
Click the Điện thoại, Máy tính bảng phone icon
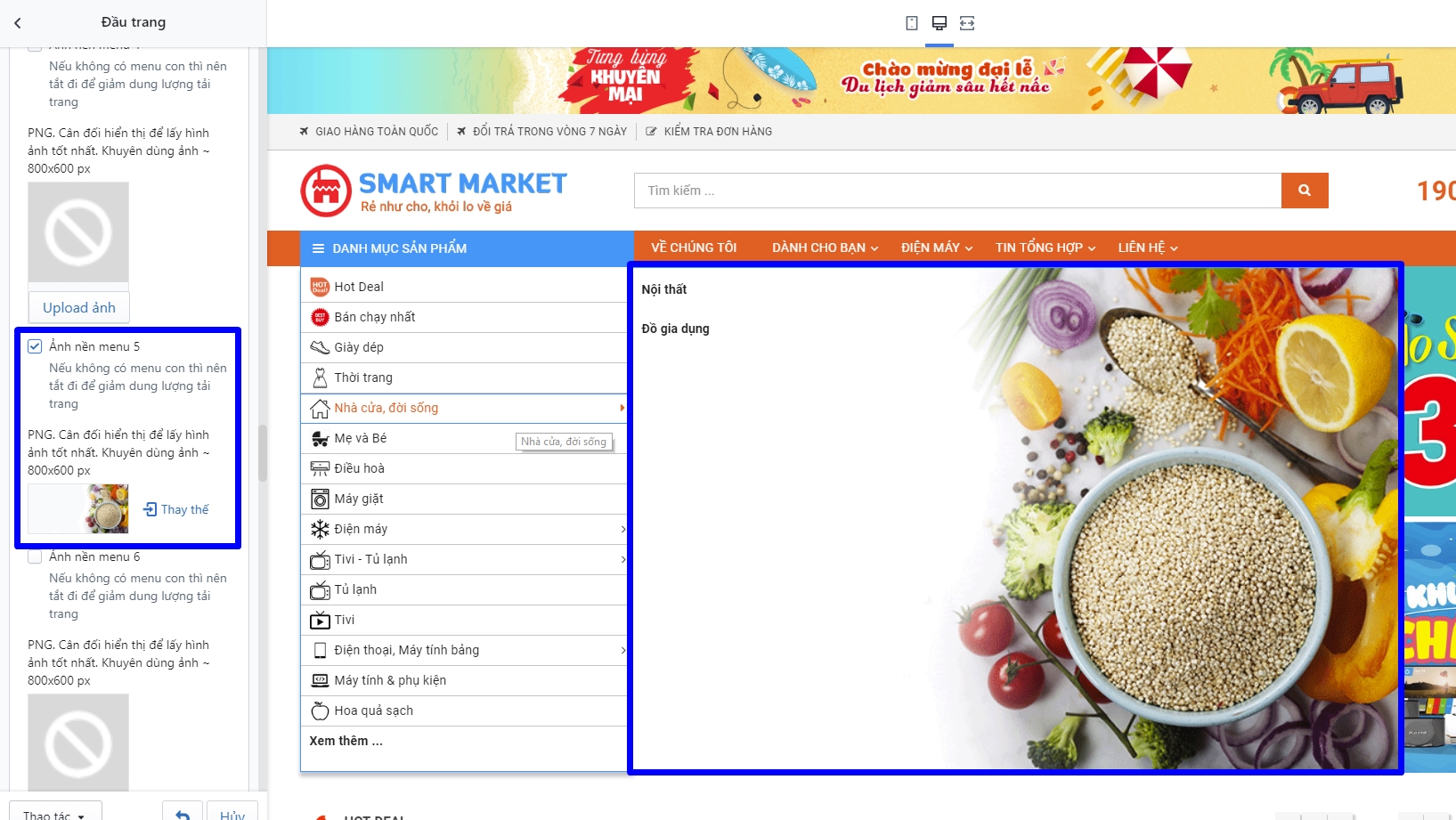click(320, 650)
